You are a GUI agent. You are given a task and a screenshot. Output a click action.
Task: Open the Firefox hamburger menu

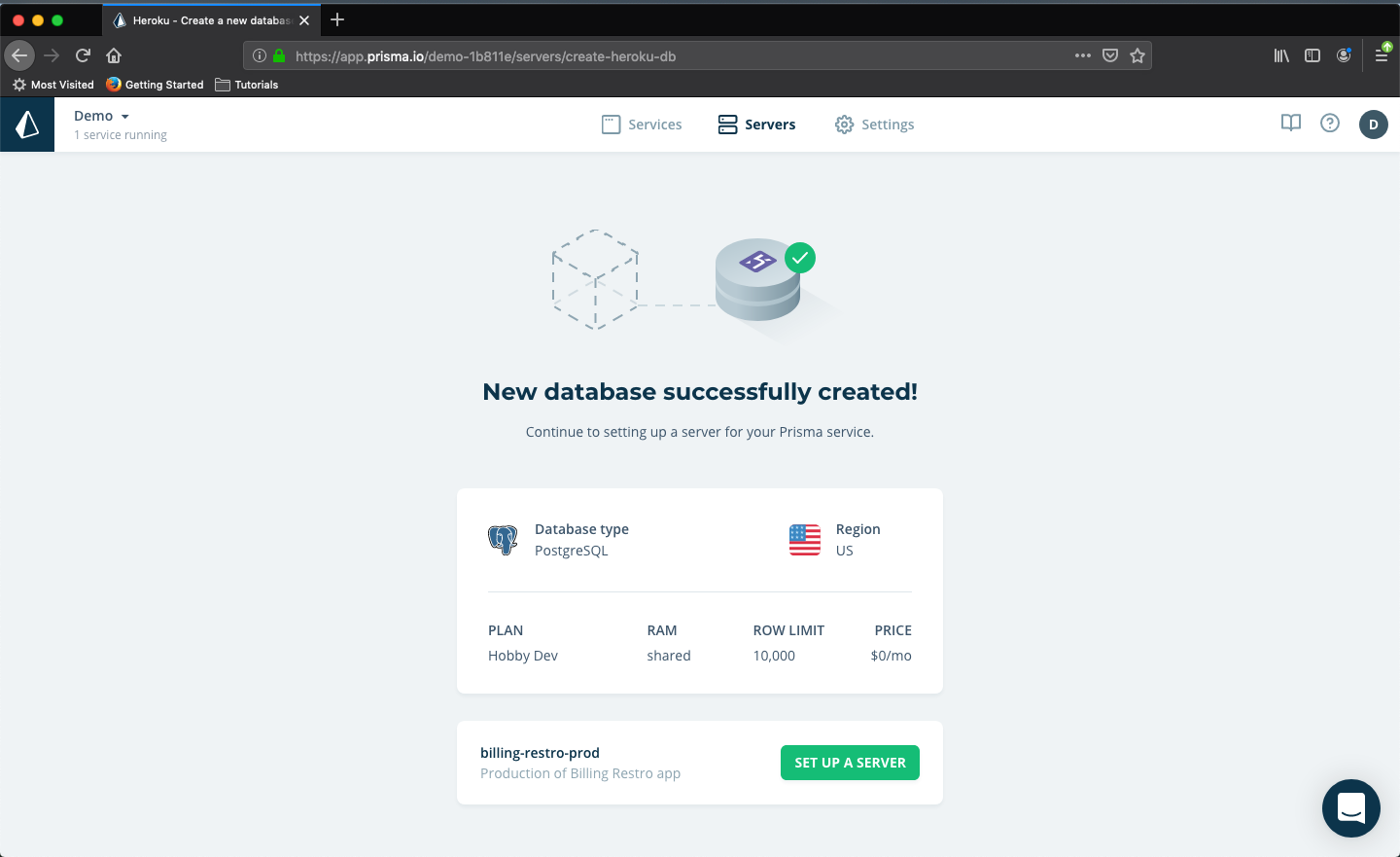point(1382,54)
